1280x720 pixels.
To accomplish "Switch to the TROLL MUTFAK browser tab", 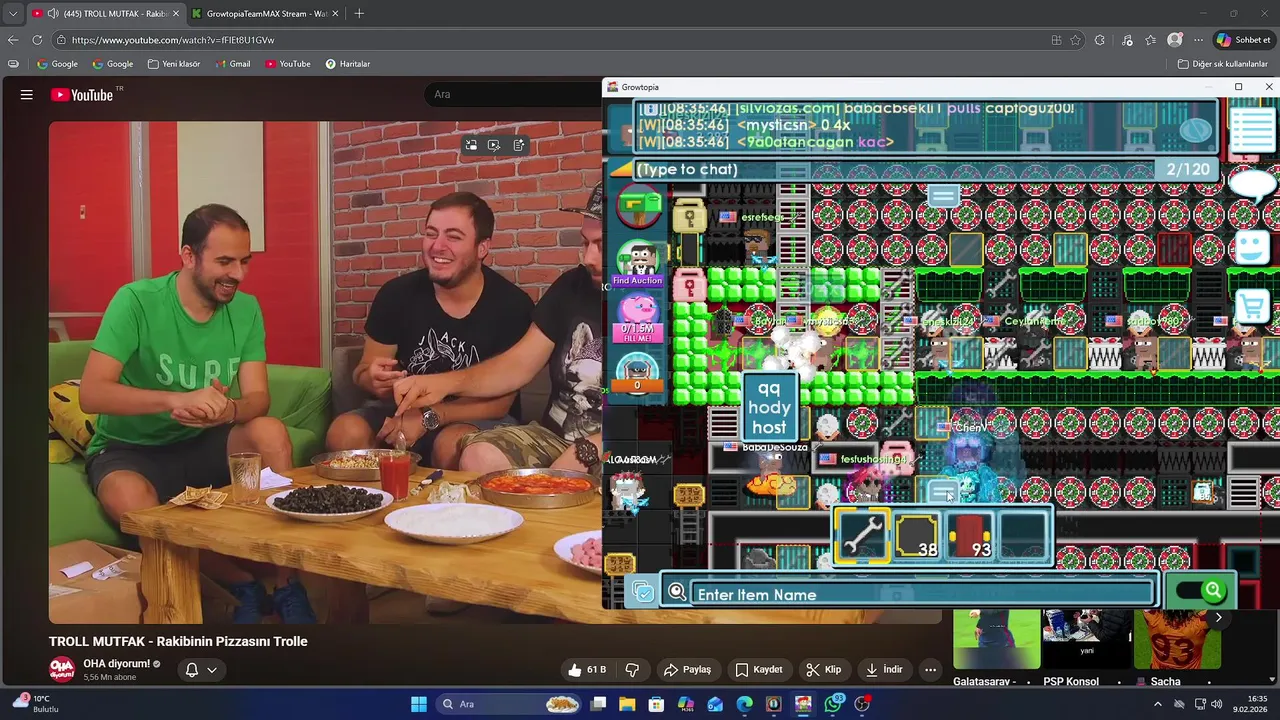I will point(105,14).
